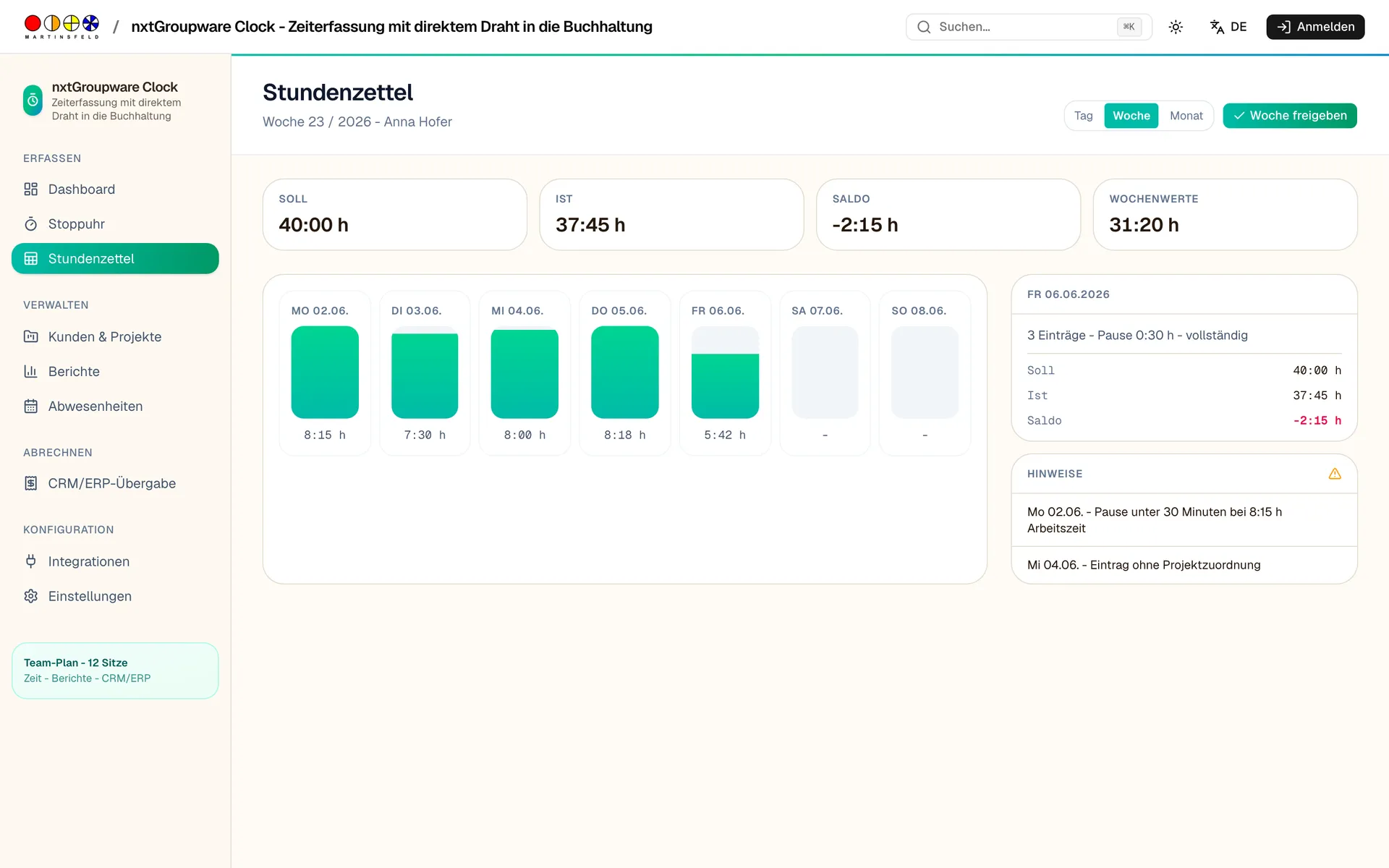The width and height of the screenshot is (1389, 868).
Task: Select the Friday 06.06. hours bar
Action: (x=725, y=373)
